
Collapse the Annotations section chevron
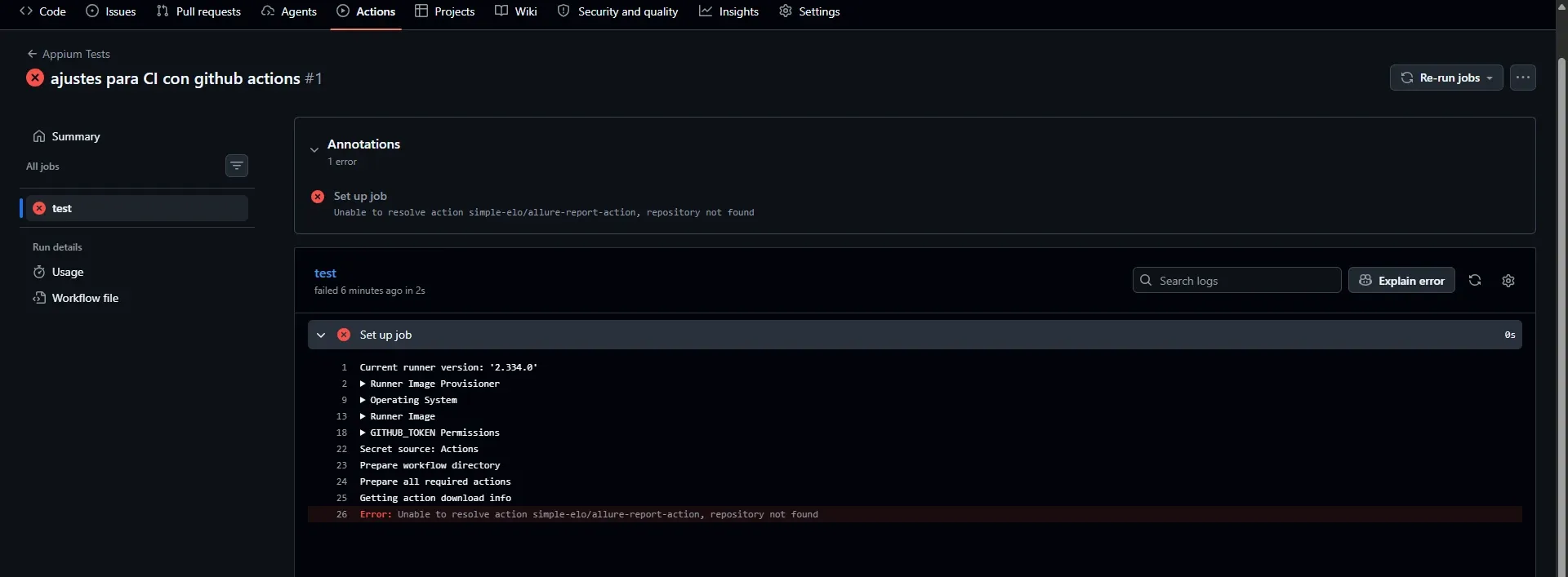pos(314,150)
